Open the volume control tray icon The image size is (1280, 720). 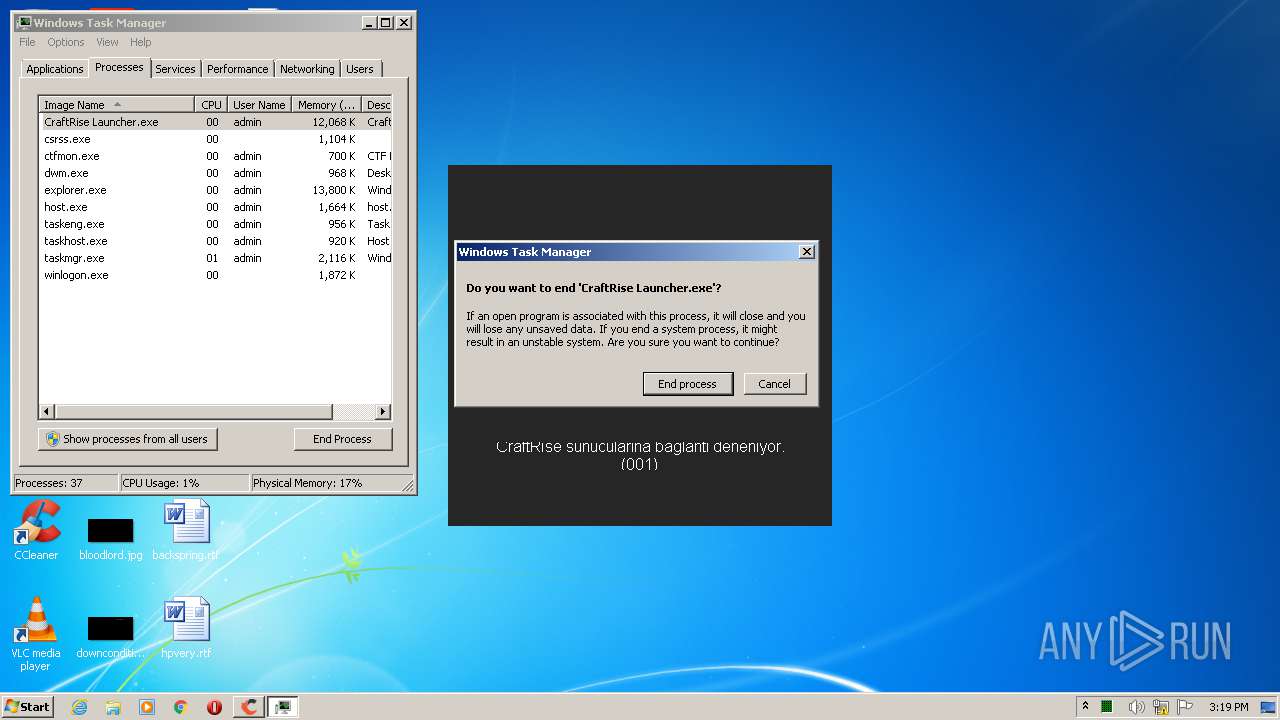[x=1136, y=707]
